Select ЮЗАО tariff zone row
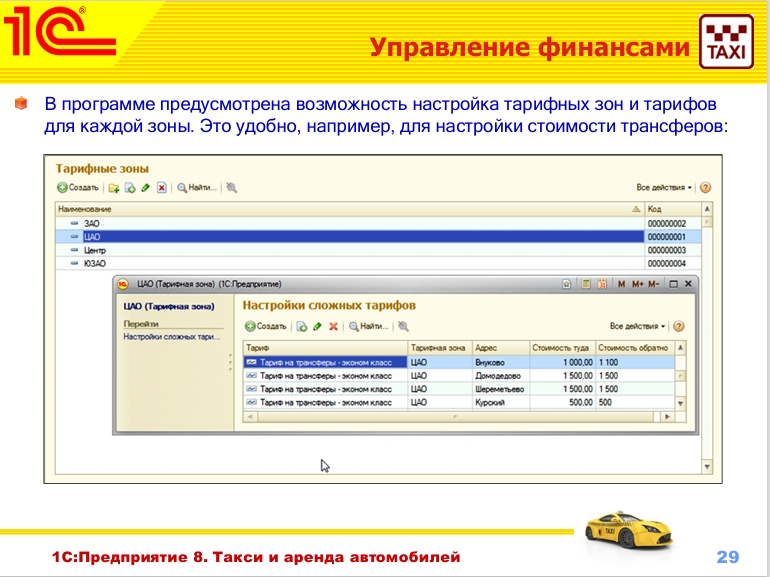 pyautogui.click(x=95, y=263)
